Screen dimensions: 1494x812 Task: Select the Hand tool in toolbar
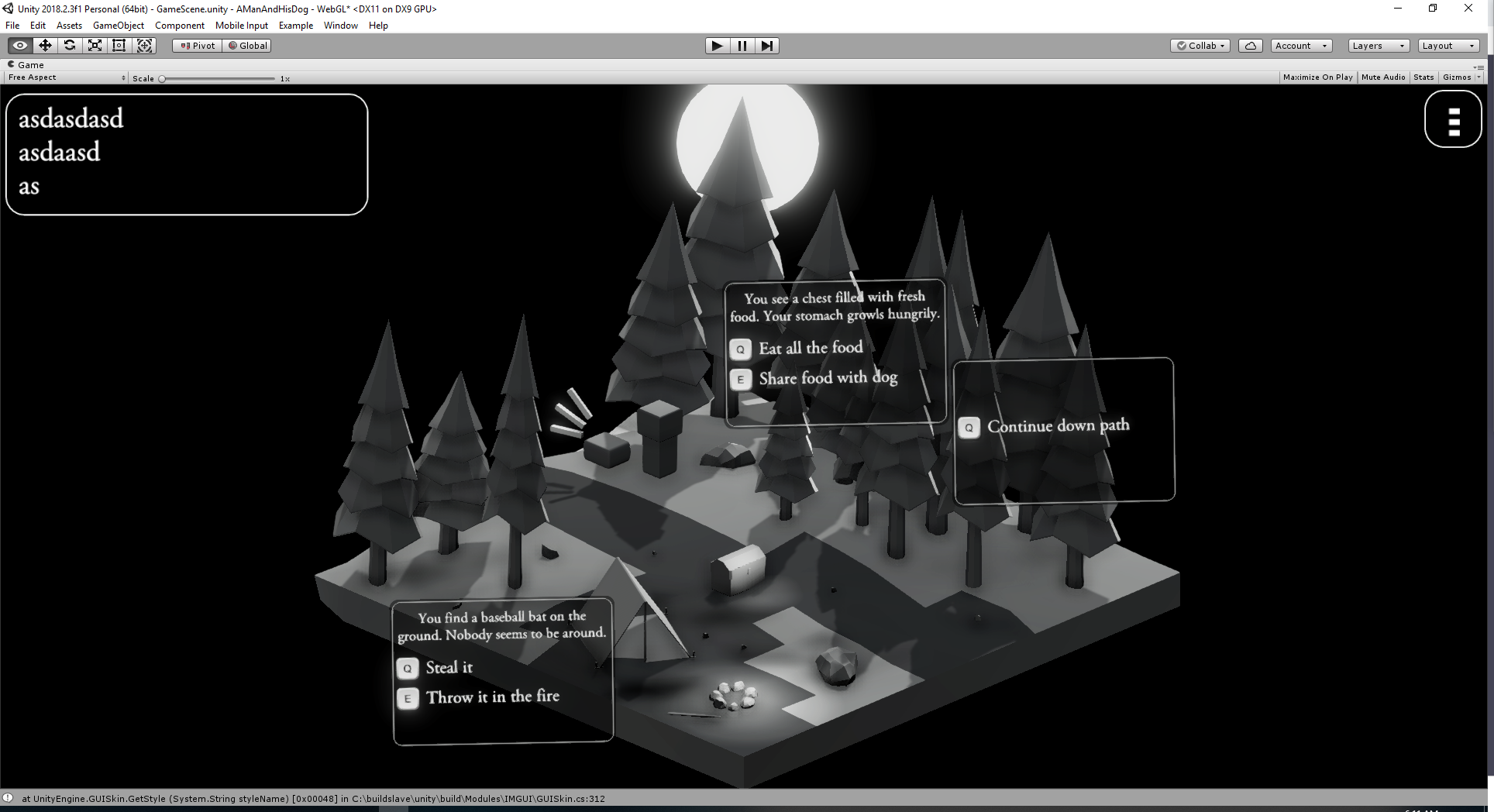coord(20,46)
